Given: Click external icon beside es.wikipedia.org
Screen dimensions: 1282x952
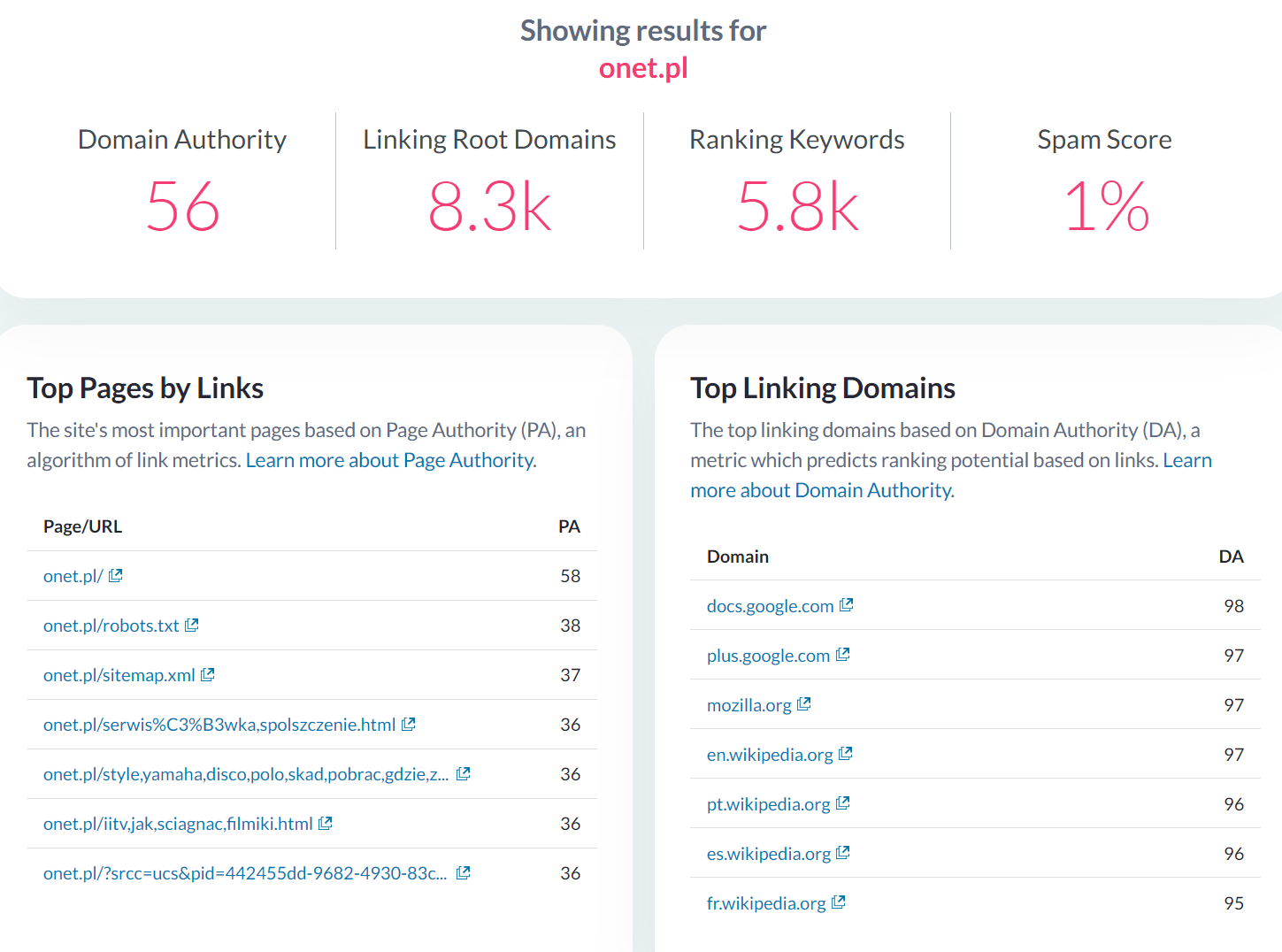Looking at the screenshot, I should coord(842,852).
